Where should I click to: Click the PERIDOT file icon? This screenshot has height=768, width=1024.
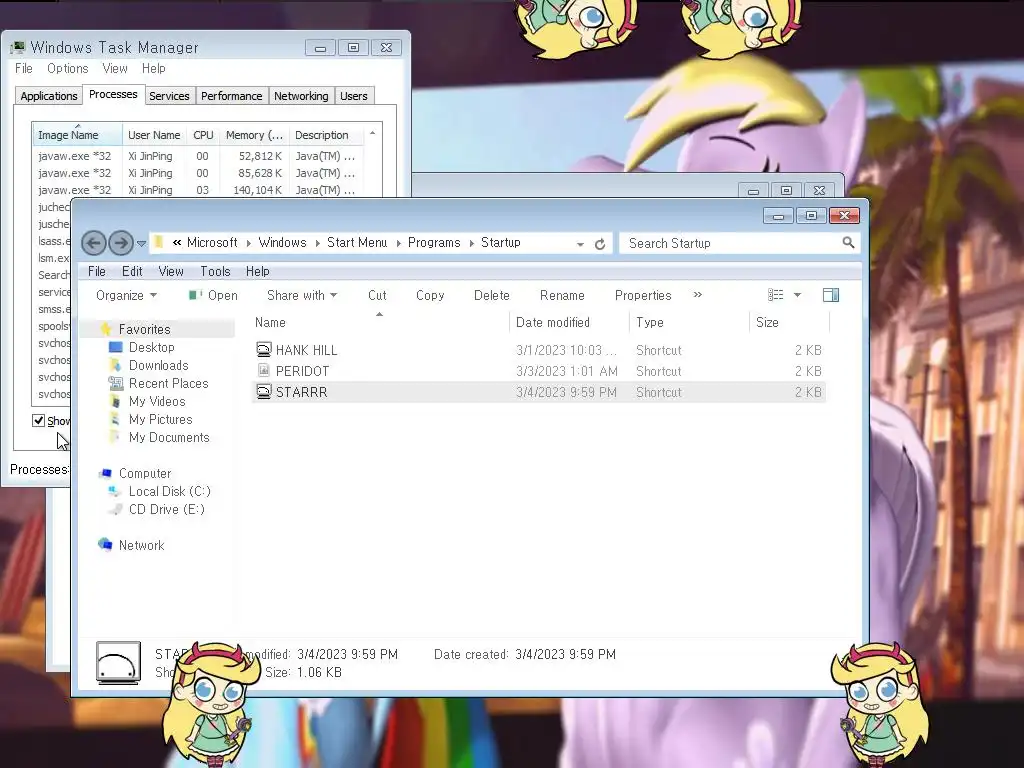(x=263, y=370)
